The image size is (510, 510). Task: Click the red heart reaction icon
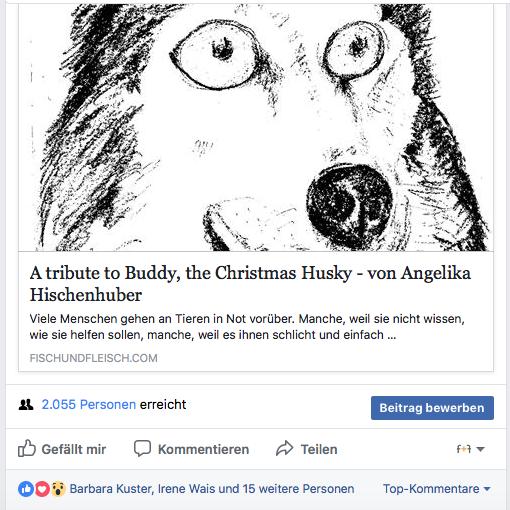pyautogui.click(x=42, y=489)
